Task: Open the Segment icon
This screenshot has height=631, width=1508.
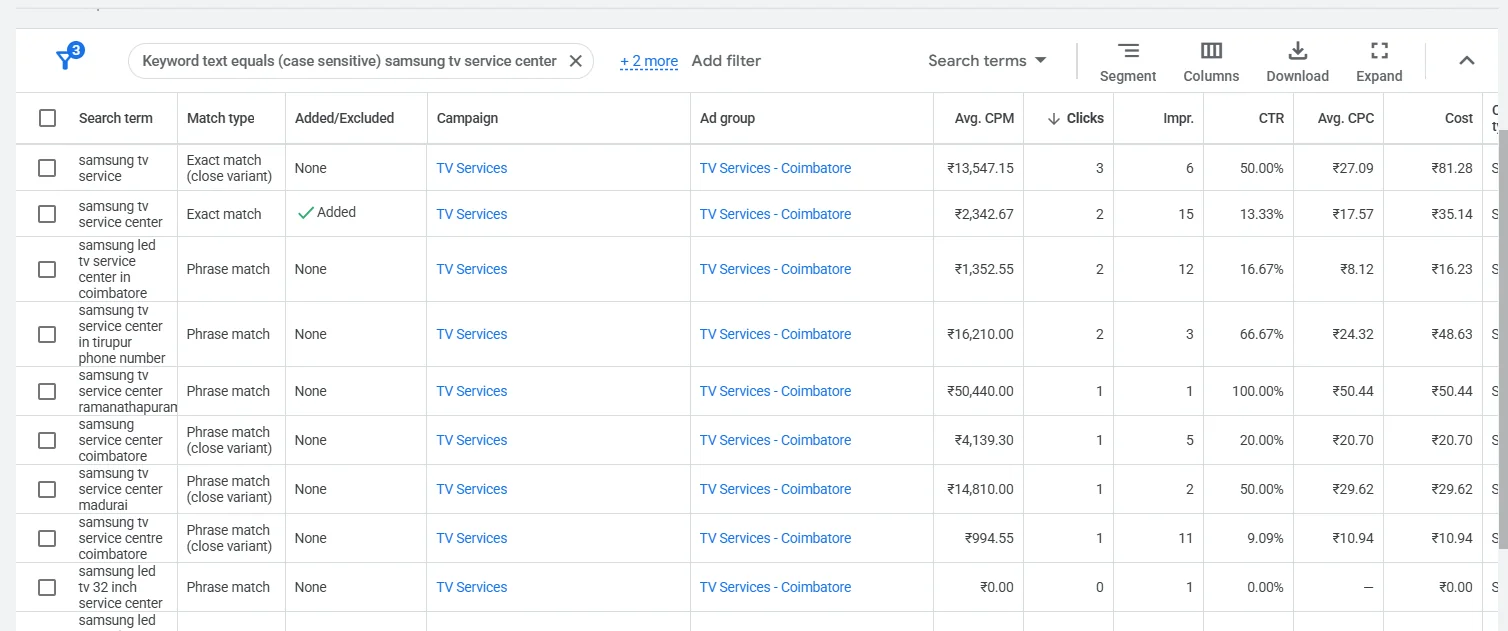Action: click(x=1128, y=62)
